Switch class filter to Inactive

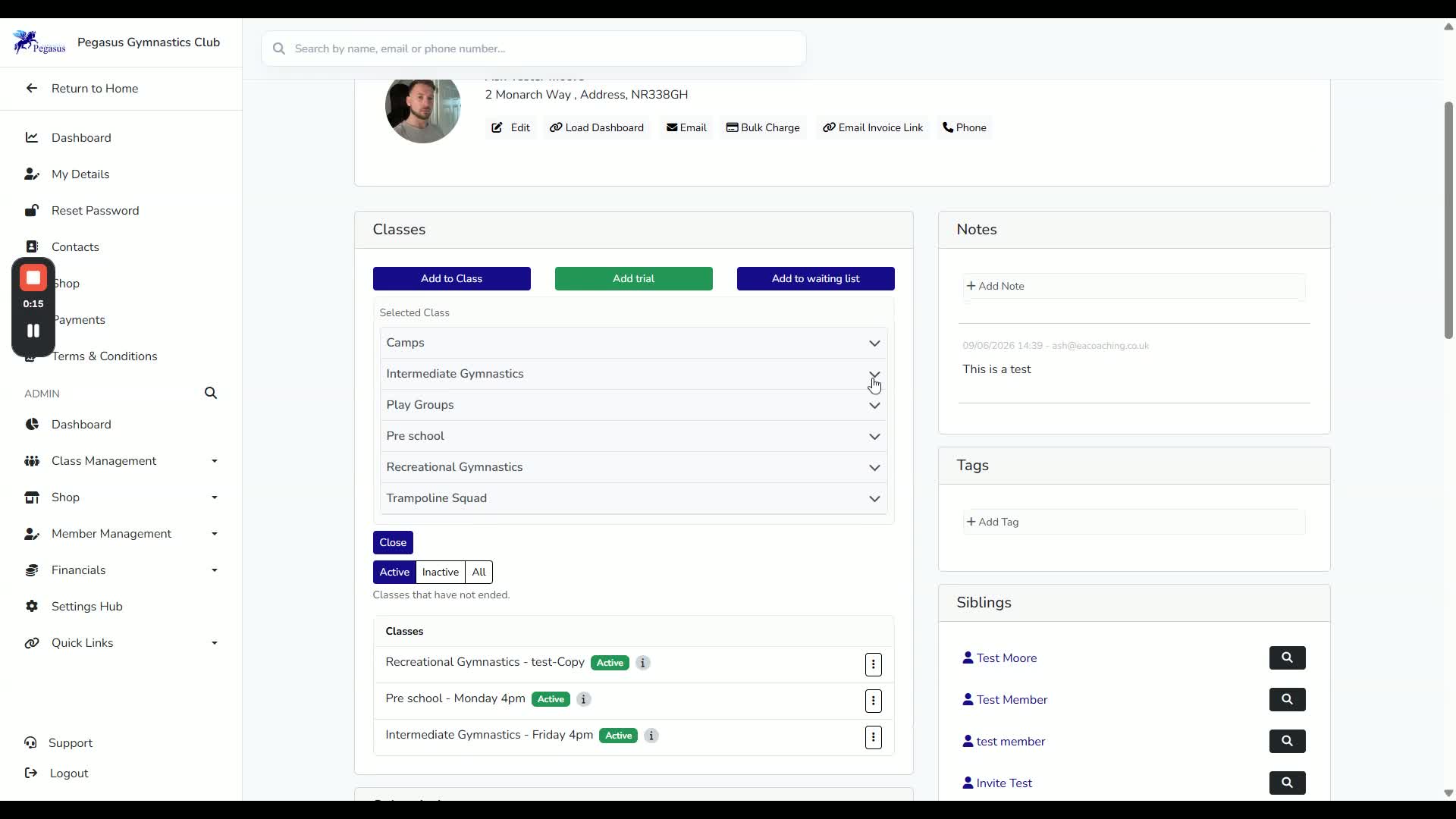441,573
